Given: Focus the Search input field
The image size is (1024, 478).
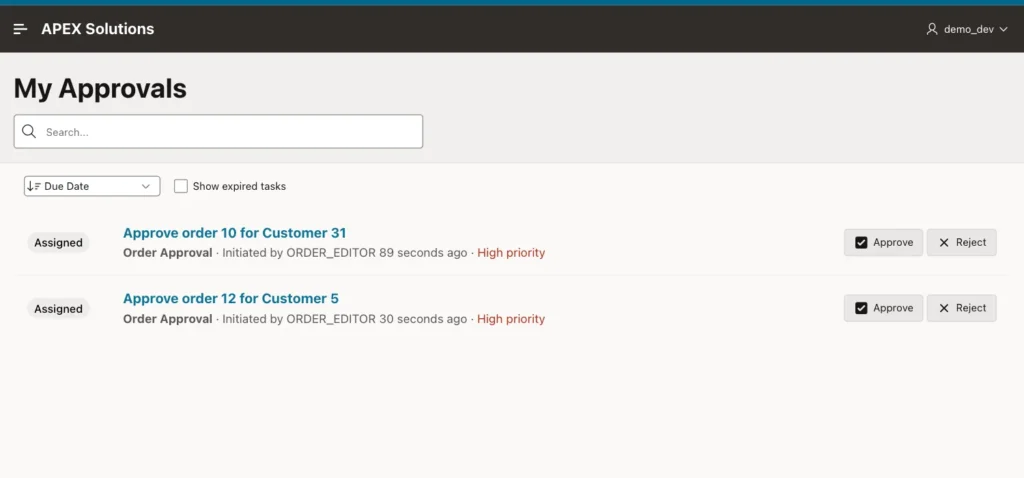Looking at the screenshot, I should pyautogui.click(x=218, y=131).
